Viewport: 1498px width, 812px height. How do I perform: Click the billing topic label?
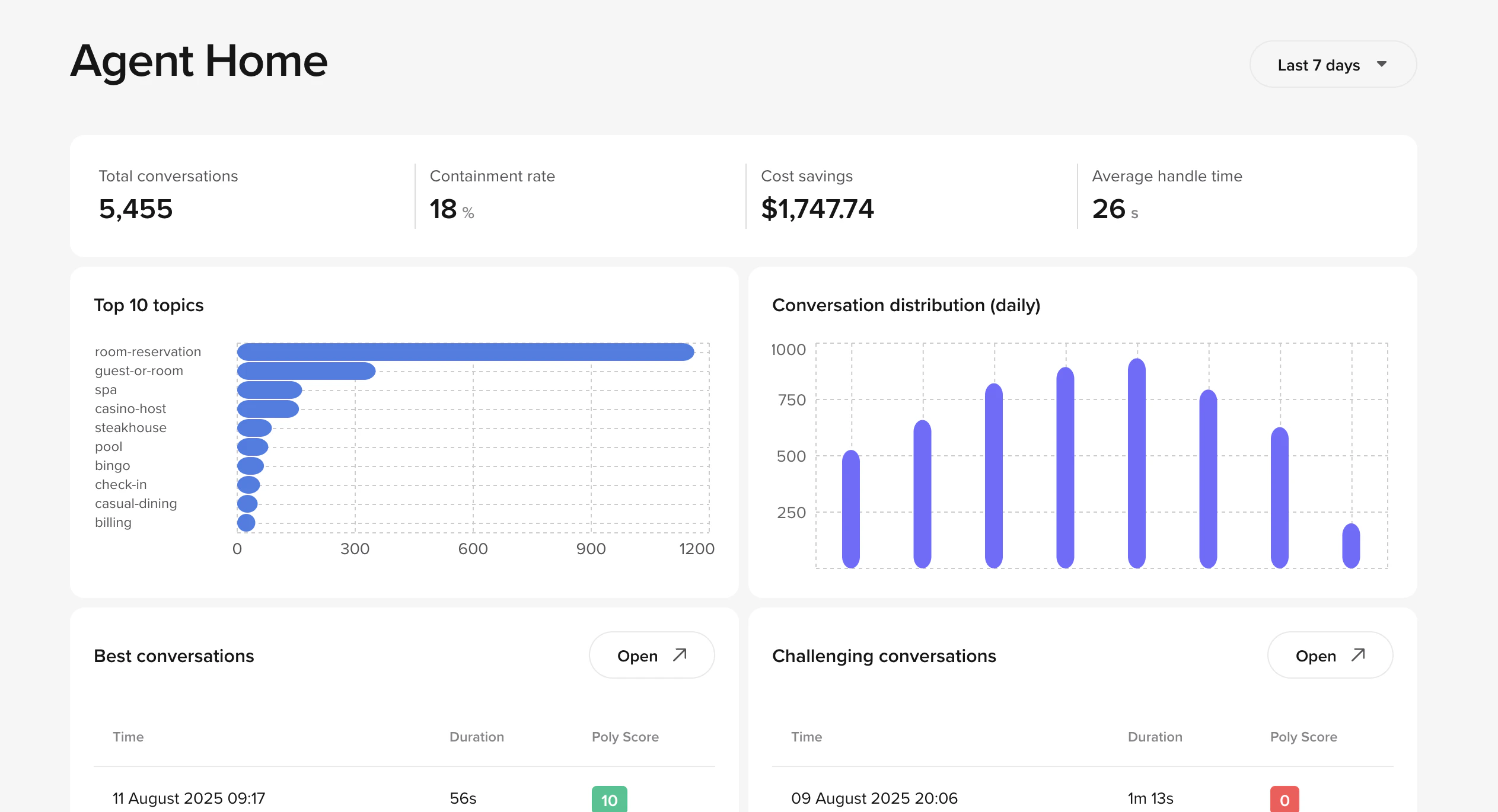coord(113,522)
